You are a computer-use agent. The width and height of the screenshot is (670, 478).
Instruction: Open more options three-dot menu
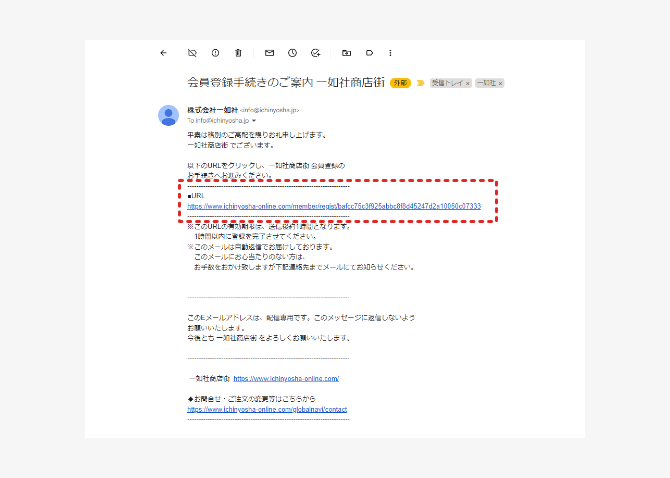390,53
